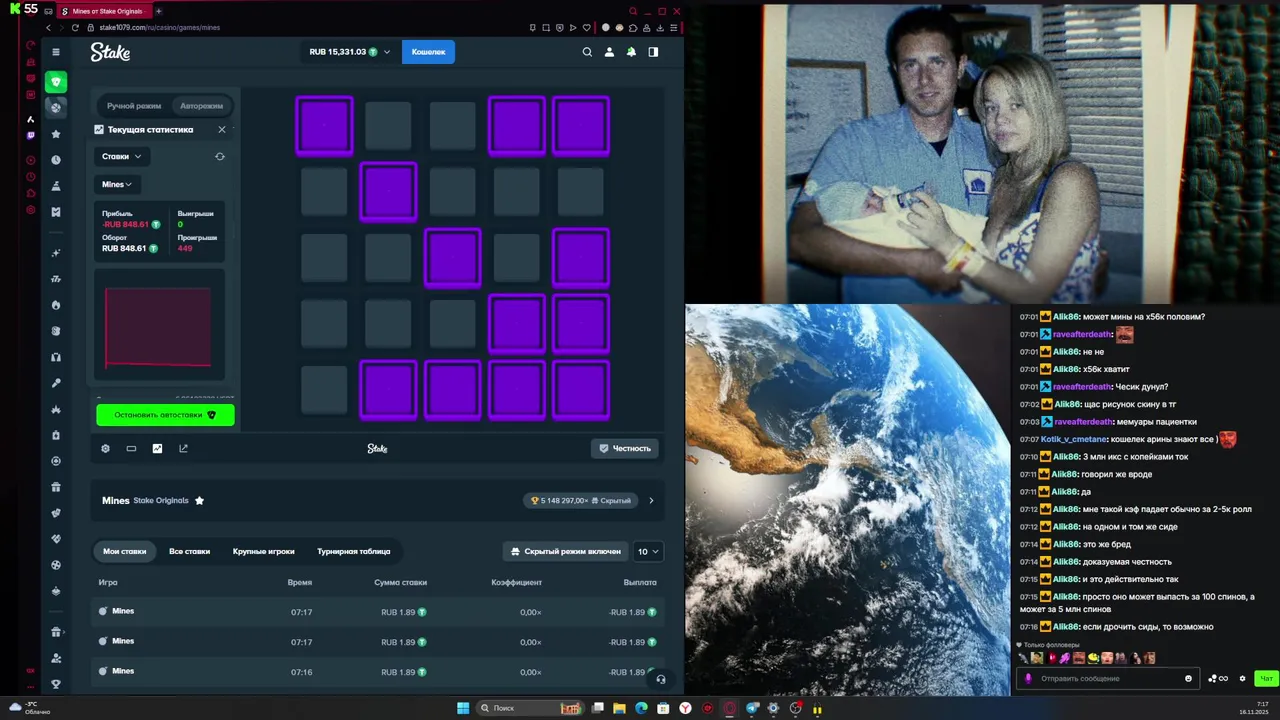Select the dark tile second in the top row
Viewport: 1280px width, 720px height.
coord(388,126)
